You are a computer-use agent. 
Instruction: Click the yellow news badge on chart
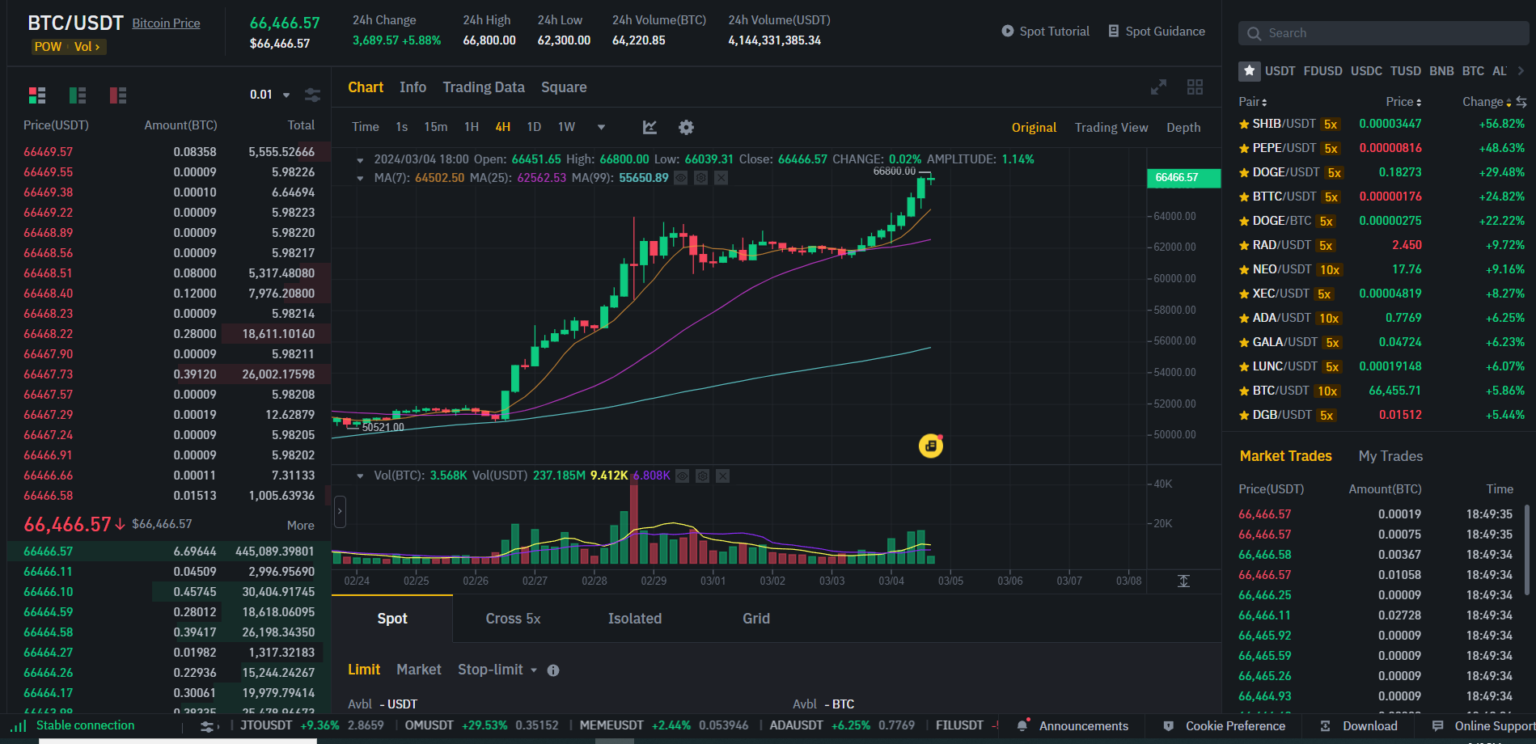[x=931, y=446]
